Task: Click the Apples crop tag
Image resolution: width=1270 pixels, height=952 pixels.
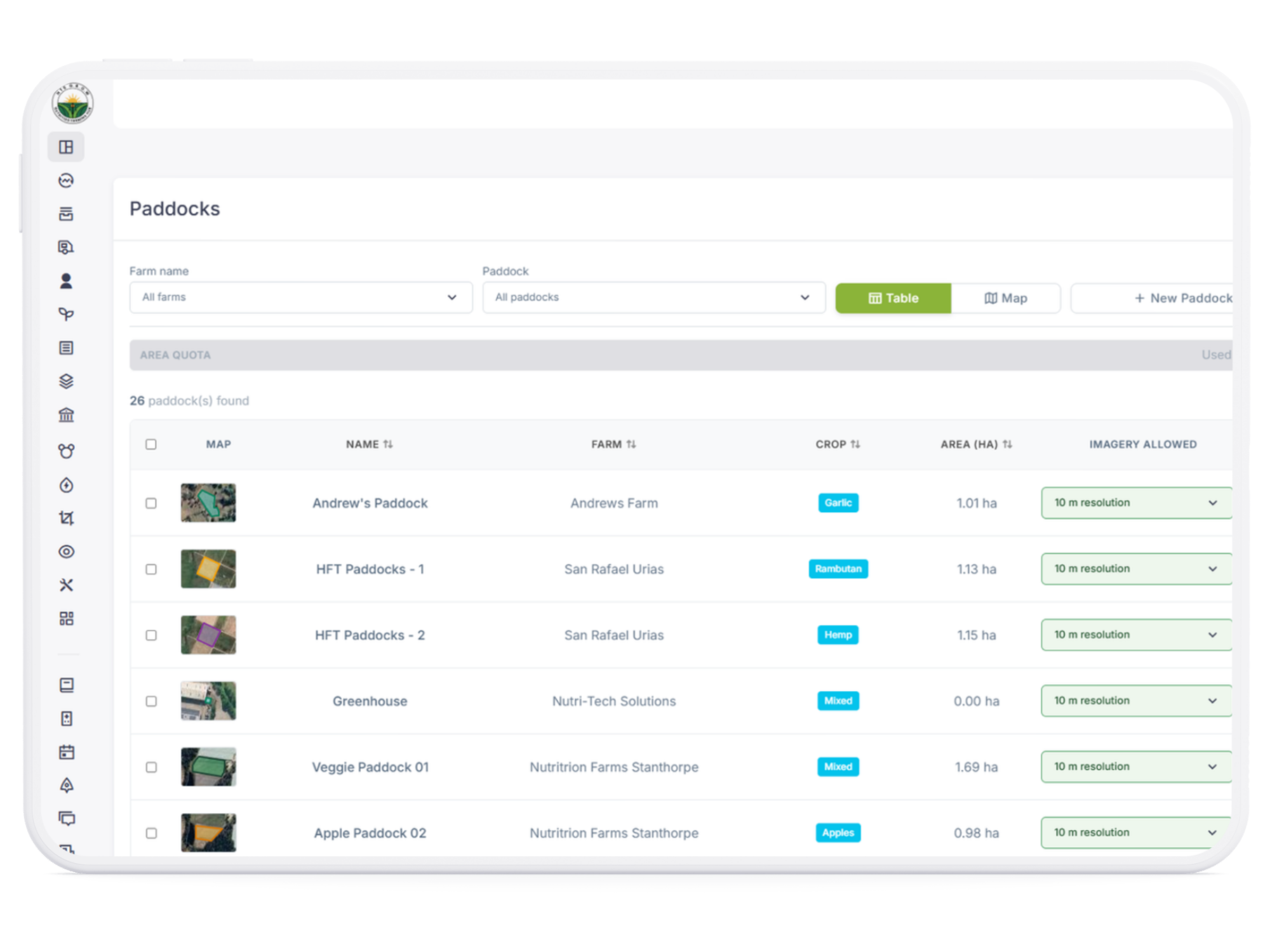Action: pos(838,833)
